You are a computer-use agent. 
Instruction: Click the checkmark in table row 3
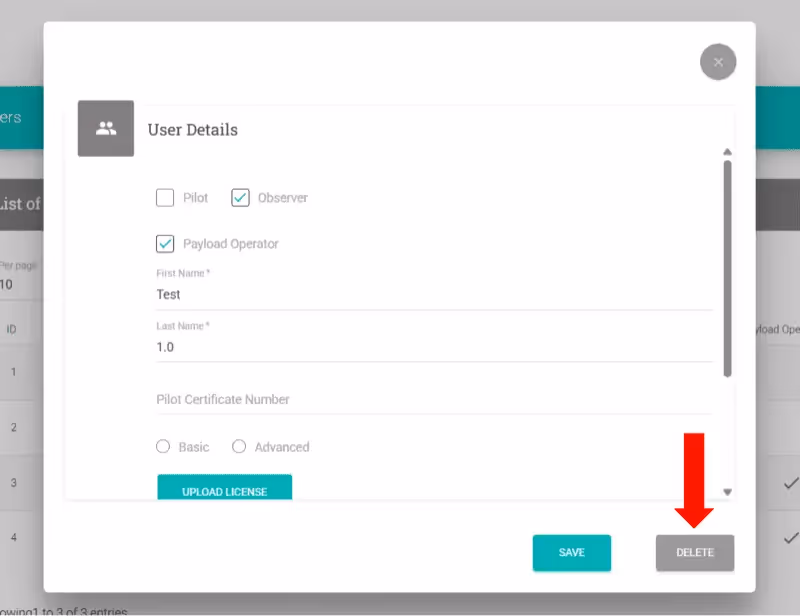pos(790,484)
